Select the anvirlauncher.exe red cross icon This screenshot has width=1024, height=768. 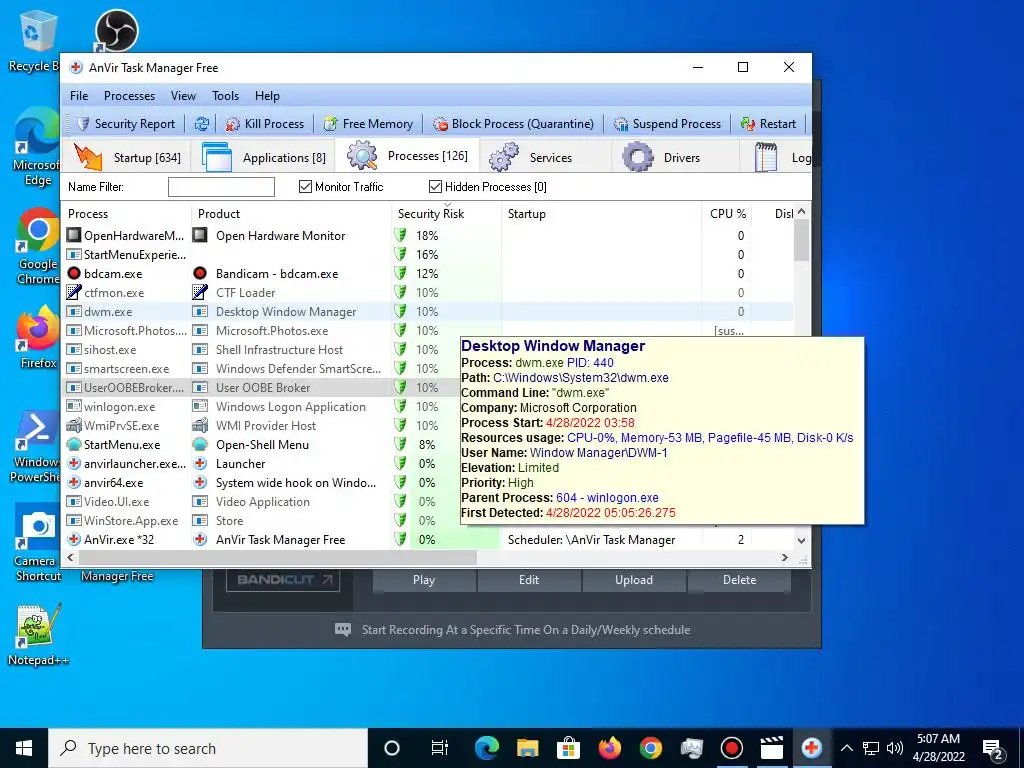pyautogui.click(x=74, y=463)
